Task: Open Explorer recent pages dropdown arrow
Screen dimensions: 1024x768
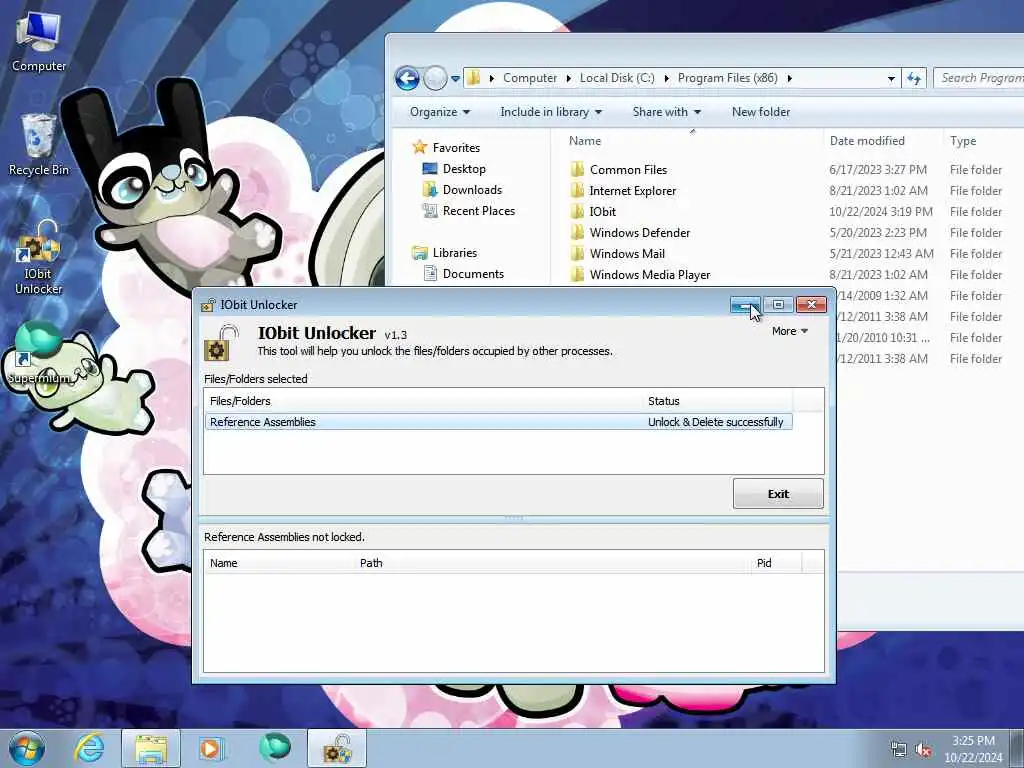Action: pyautogui.click(x=455, y=78)
